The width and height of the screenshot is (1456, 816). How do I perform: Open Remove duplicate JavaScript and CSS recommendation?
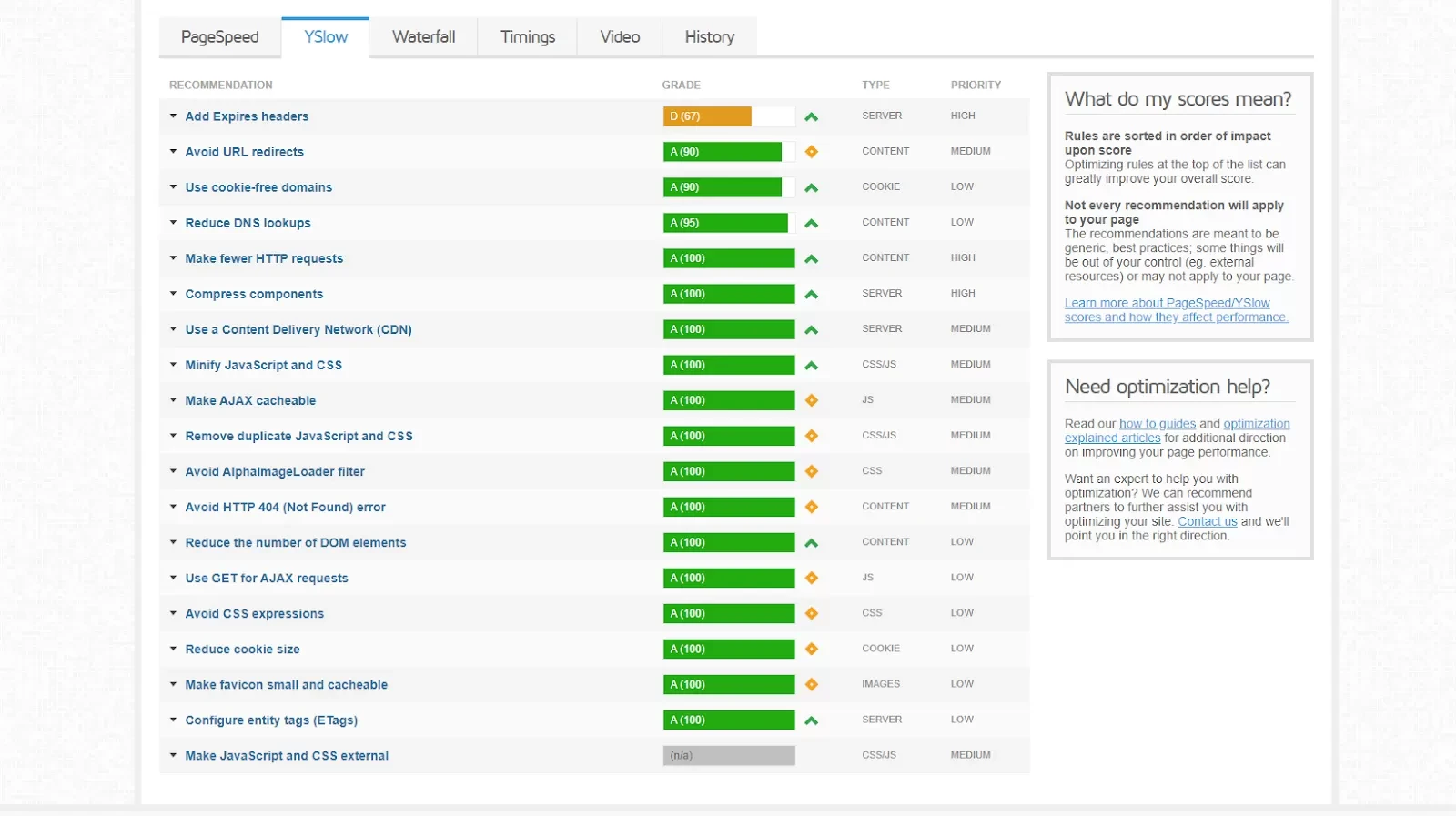299,436
